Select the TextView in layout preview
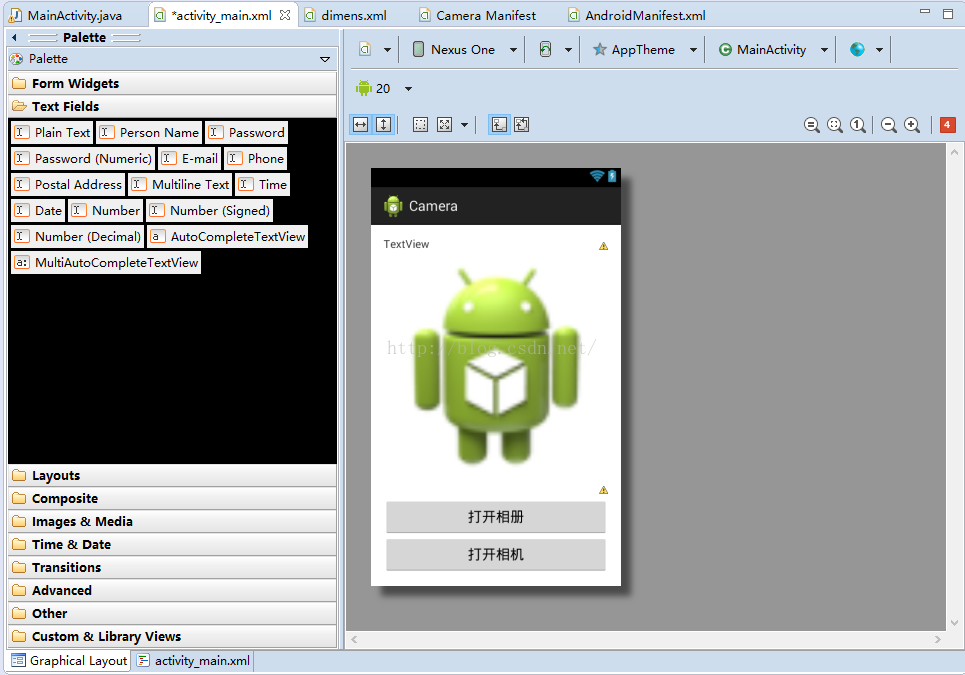 pos(406,244)
